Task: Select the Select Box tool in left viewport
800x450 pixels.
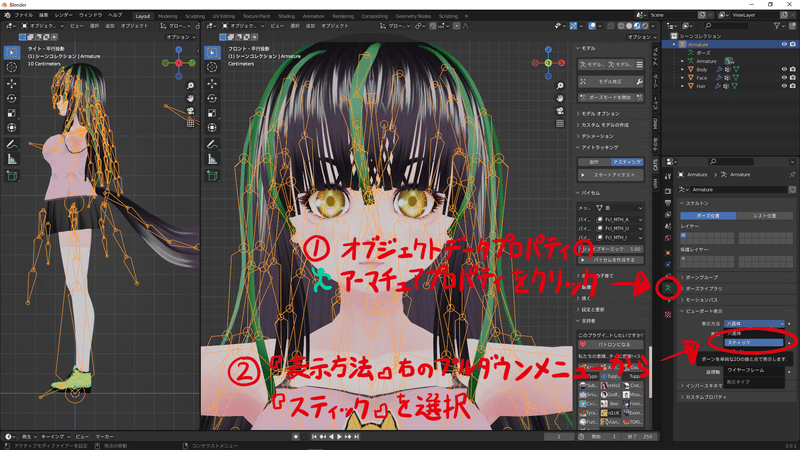Action: [x=12, y=52]
